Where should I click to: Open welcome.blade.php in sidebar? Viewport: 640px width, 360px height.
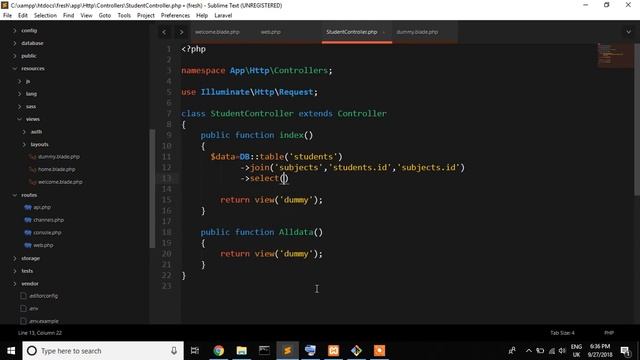(x=60, y=182)
